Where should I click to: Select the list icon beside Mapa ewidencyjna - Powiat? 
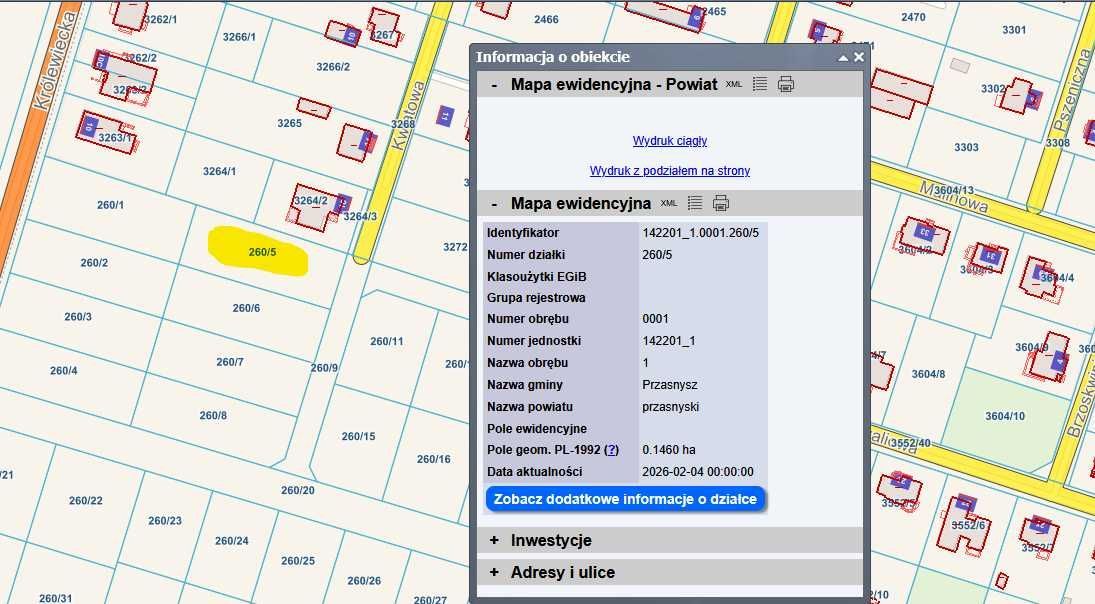[760, 83]
